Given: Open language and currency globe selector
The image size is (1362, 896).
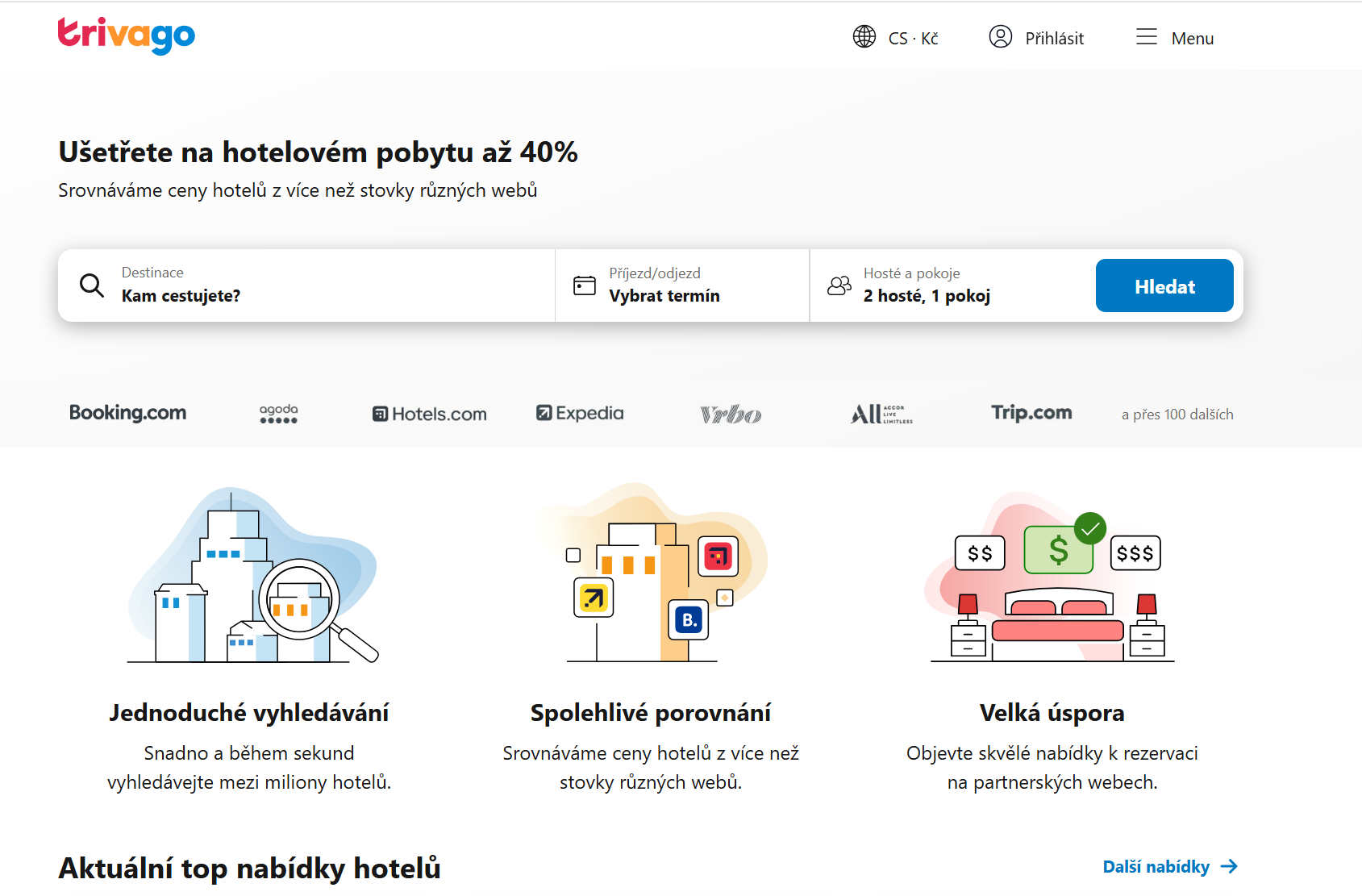Looking at the screenshot, I should pyautogui.click(x=864, y=37).
